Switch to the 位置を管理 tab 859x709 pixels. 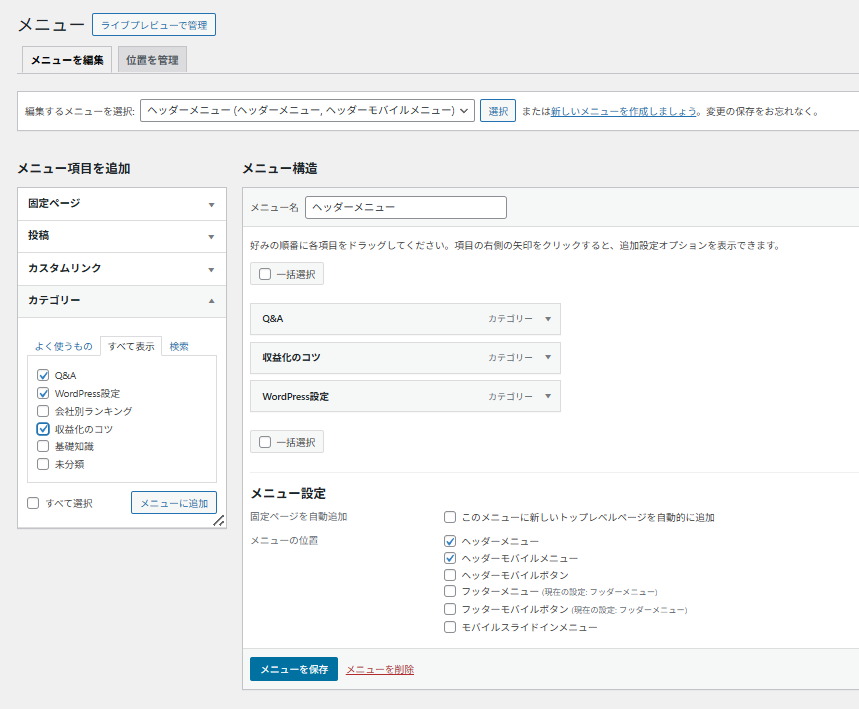[x=152, y=60]
